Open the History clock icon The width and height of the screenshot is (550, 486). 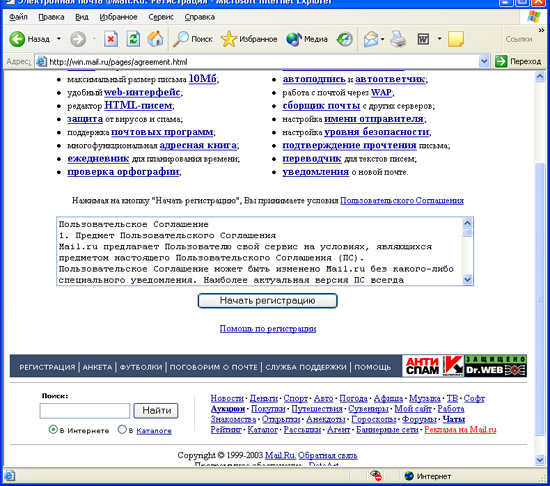tap(344, 39)
